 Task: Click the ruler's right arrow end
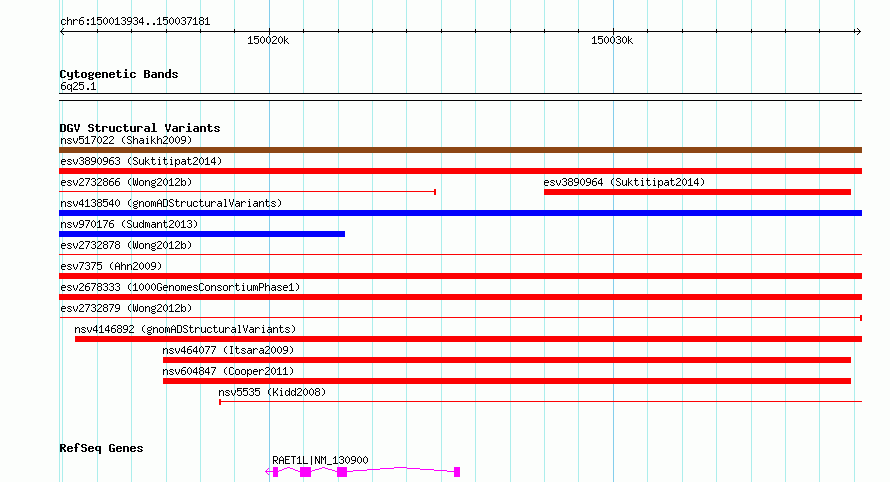coord(858,32)
